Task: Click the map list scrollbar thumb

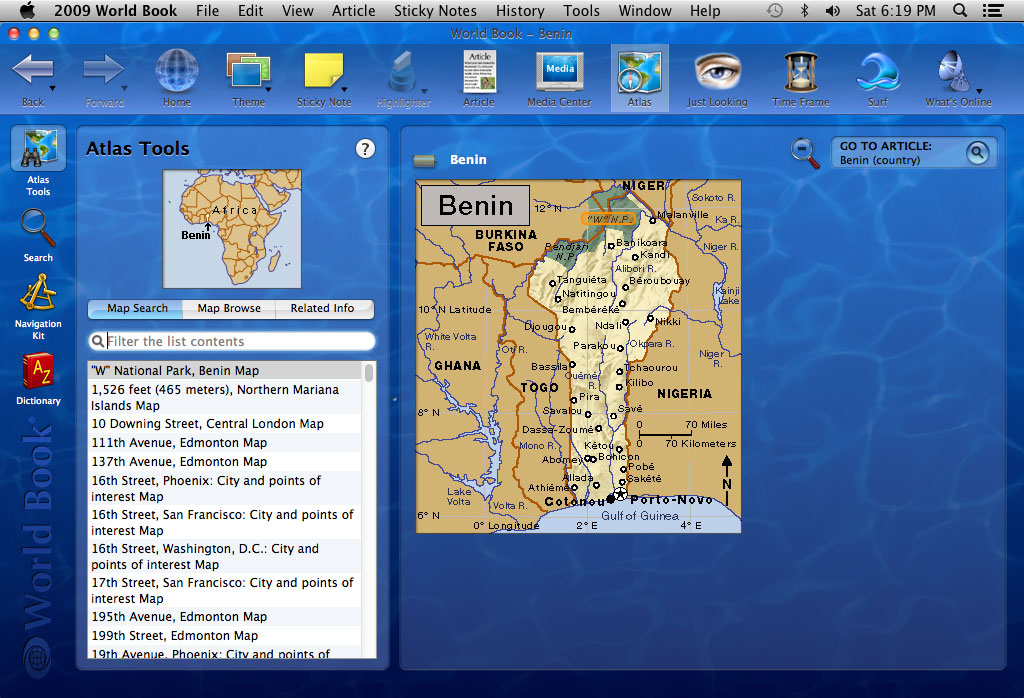Action: (368, 373)
